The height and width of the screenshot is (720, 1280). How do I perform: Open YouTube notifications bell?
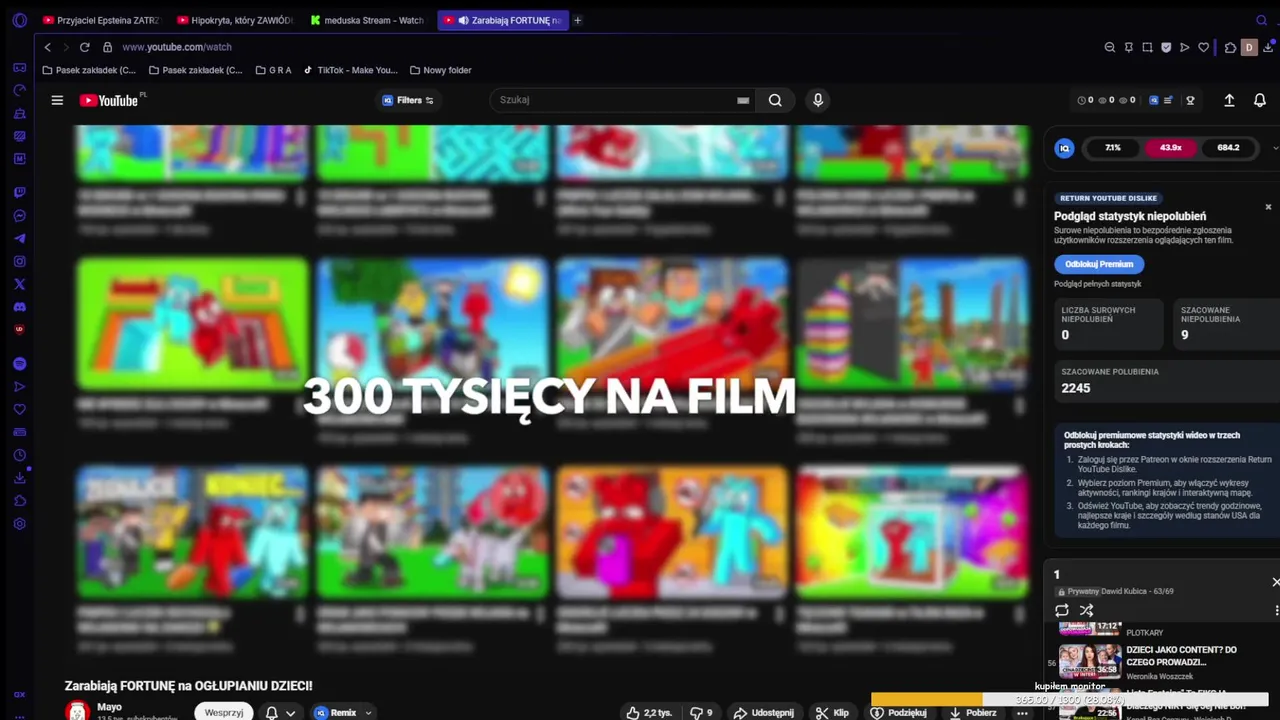(x=1260, y=100)
